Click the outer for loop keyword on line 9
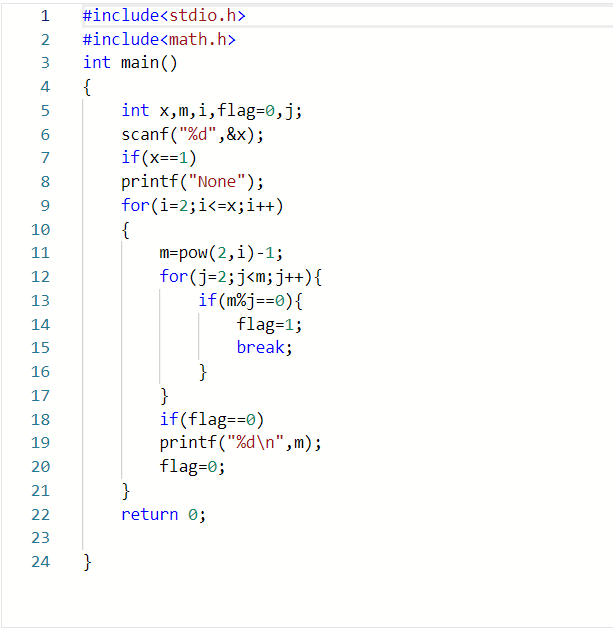 [135, 205]
